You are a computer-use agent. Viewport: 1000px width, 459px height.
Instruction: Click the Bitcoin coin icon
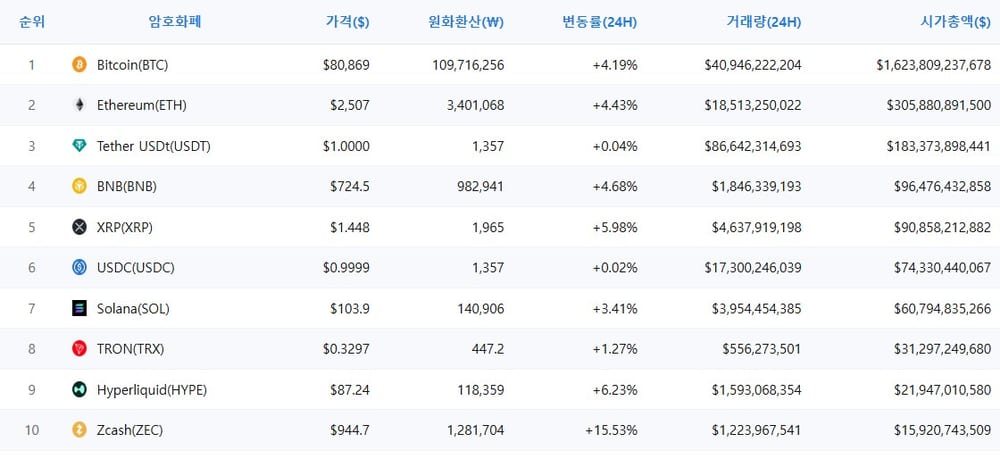pyautogui.click(x=79, y=64)
